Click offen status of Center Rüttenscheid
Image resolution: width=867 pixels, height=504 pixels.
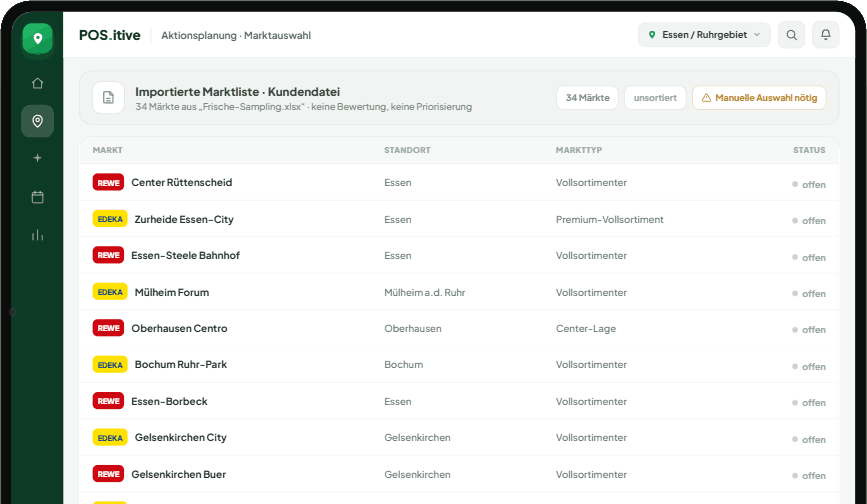809,185
